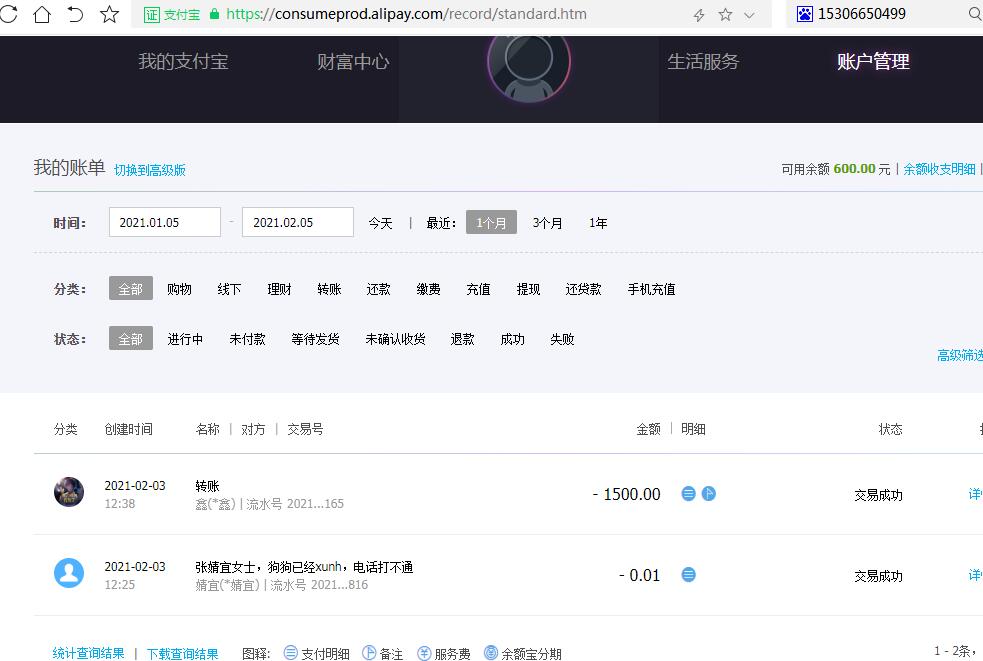The height and width of the screenshot is (661, 983).
Task: View payment detail icon for -0.01 transaction
Action: coord(688,574)
